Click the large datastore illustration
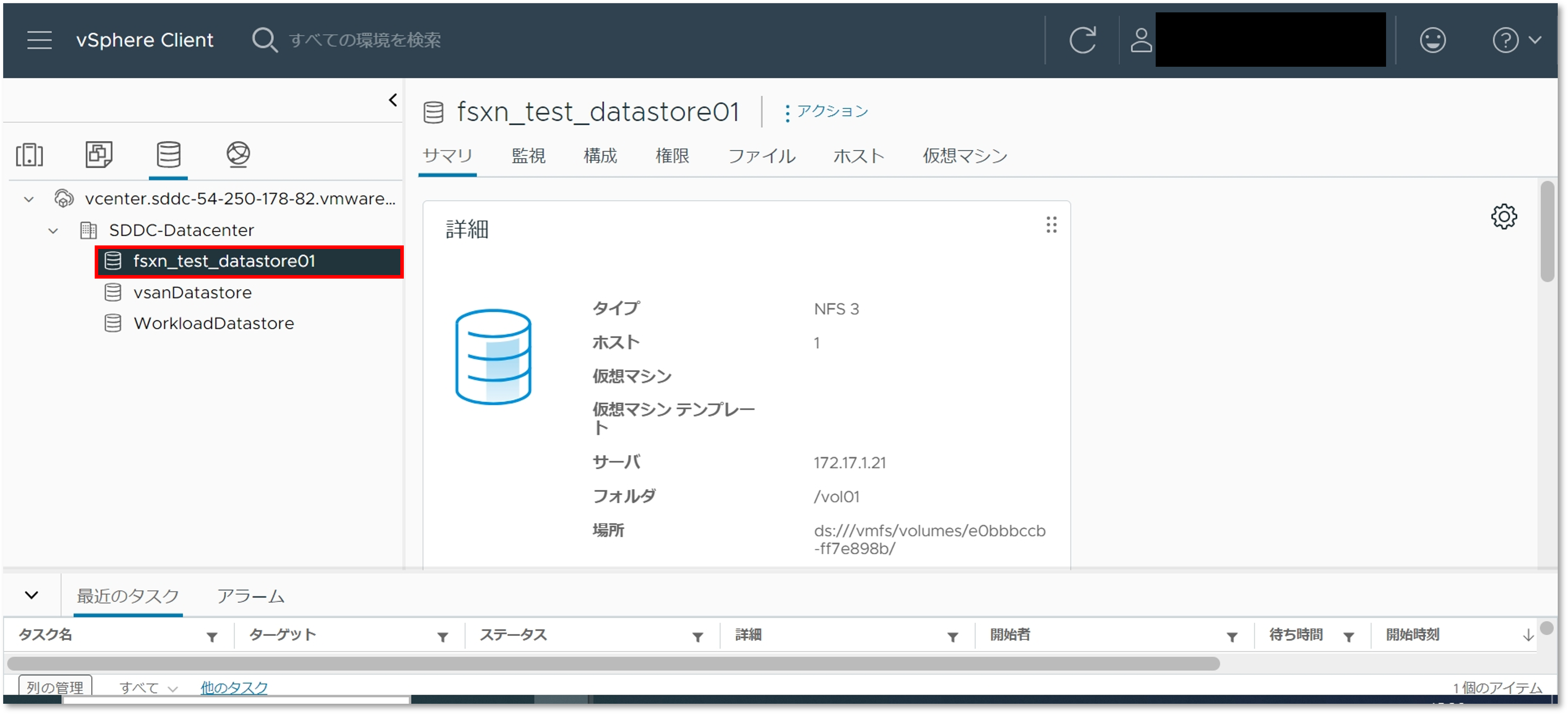 [x=493, y=357]
